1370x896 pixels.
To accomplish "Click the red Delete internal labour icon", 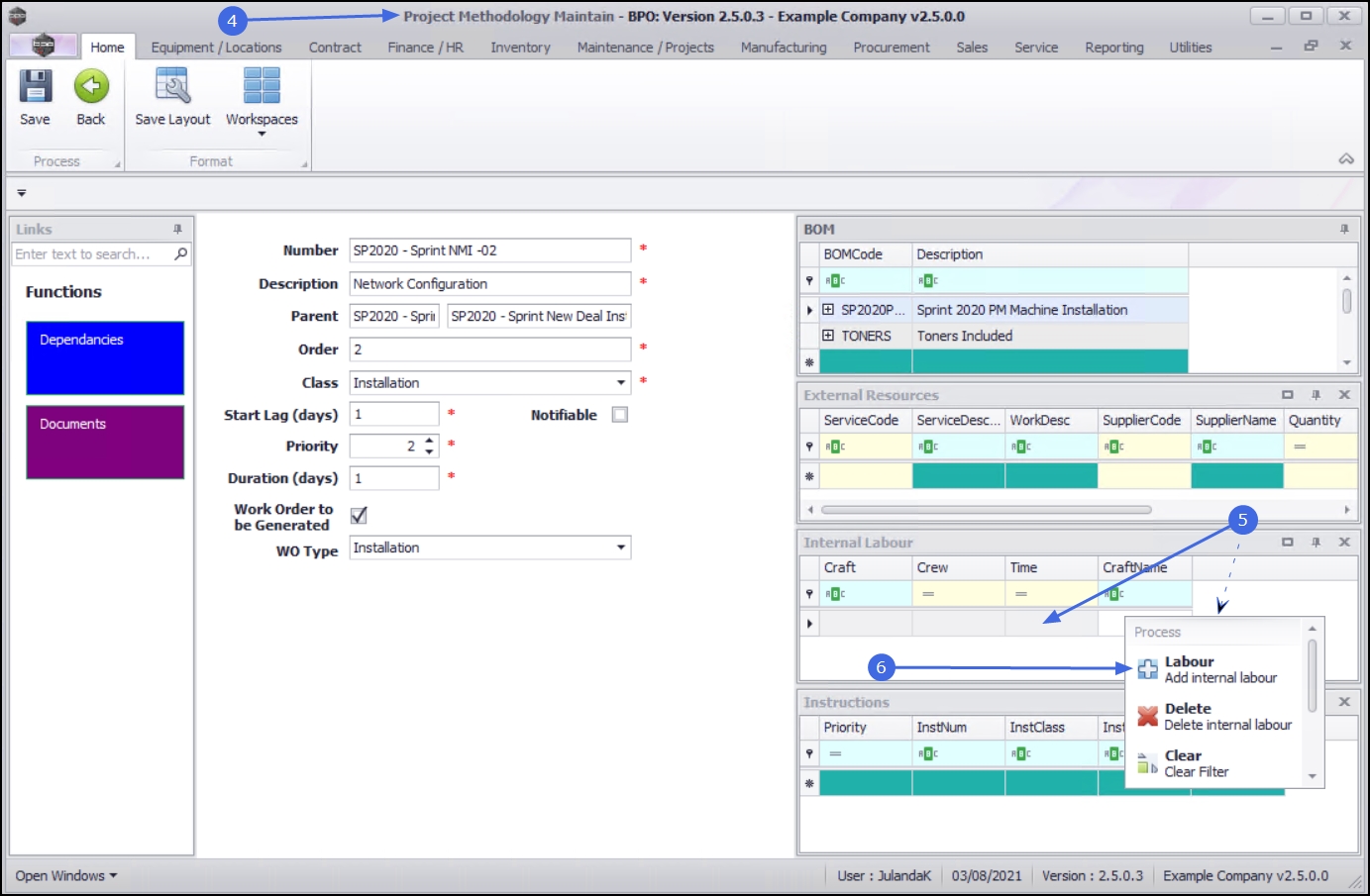I will point(1147,716).
